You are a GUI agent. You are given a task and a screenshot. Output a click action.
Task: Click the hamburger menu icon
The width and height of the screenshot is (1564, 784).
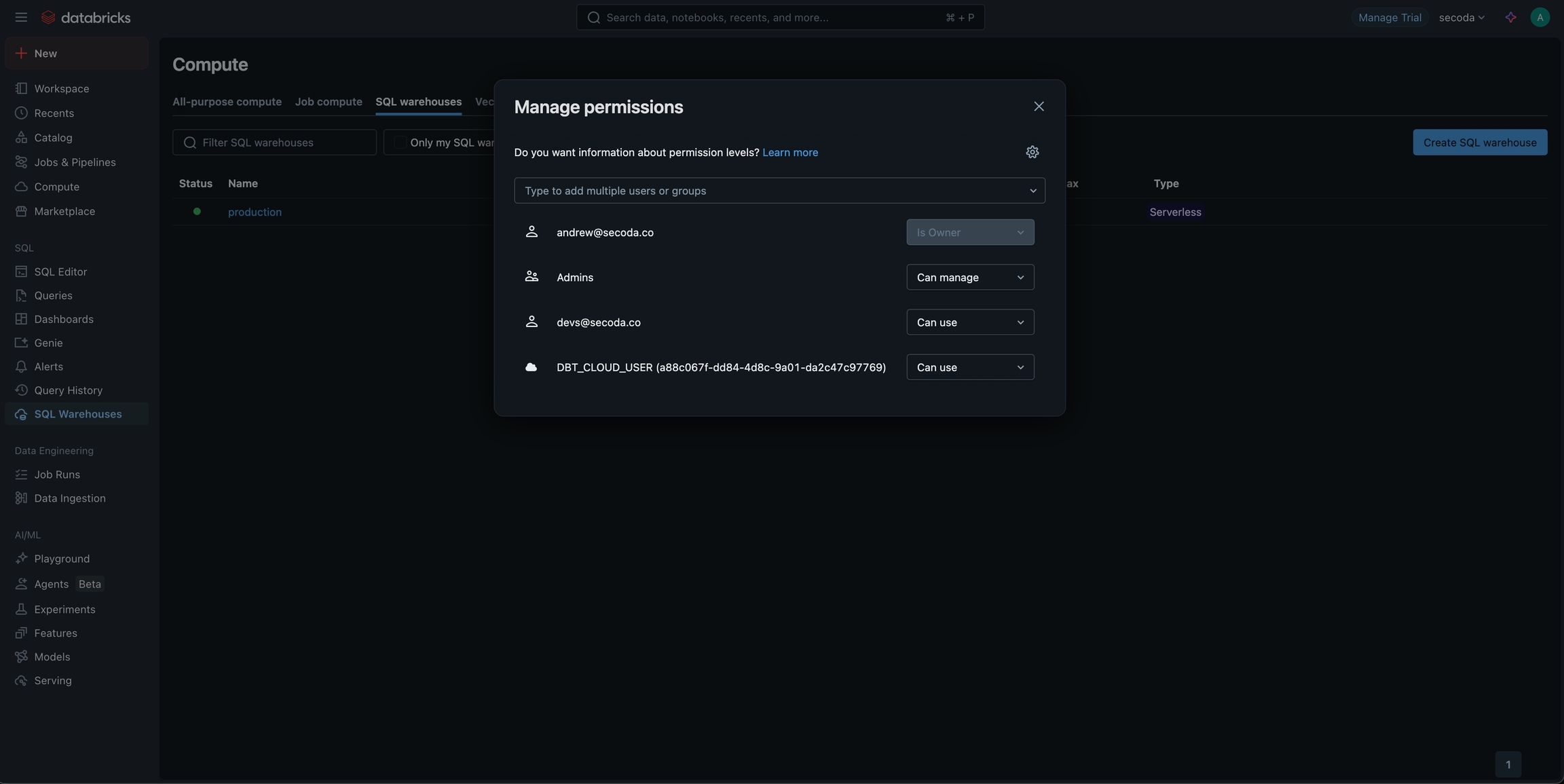pos(21,18)
